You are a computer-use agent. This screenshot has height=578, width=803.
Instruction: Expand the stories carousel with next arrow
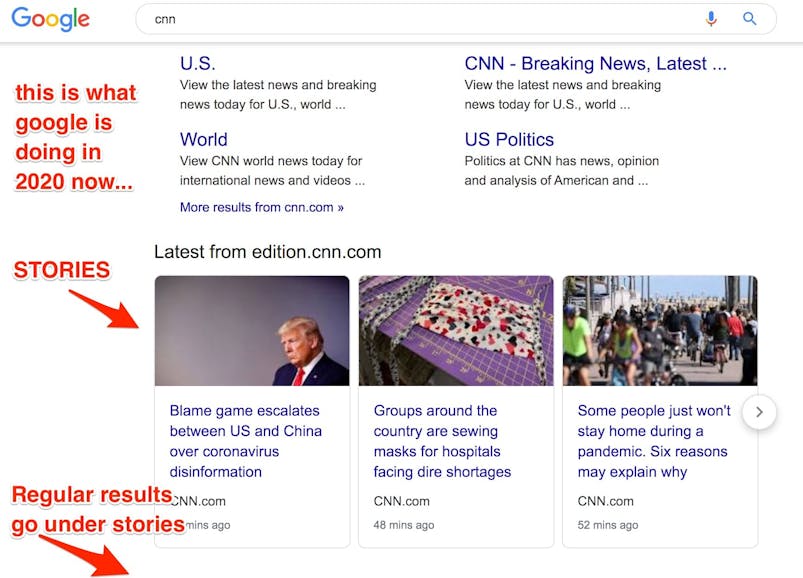click(759, 411)
